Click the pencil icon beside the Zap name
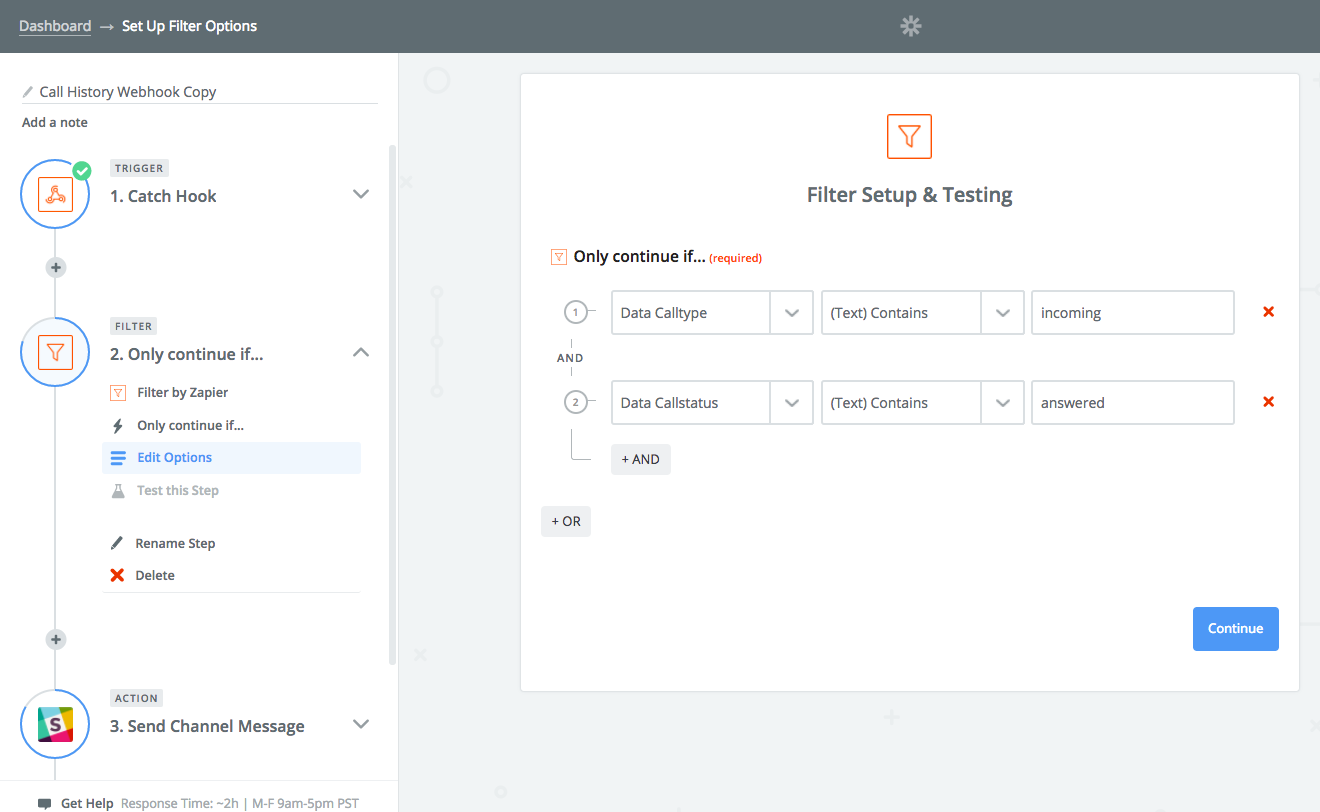The height and width of the screenshot is (812, 1320). point(28,92)
